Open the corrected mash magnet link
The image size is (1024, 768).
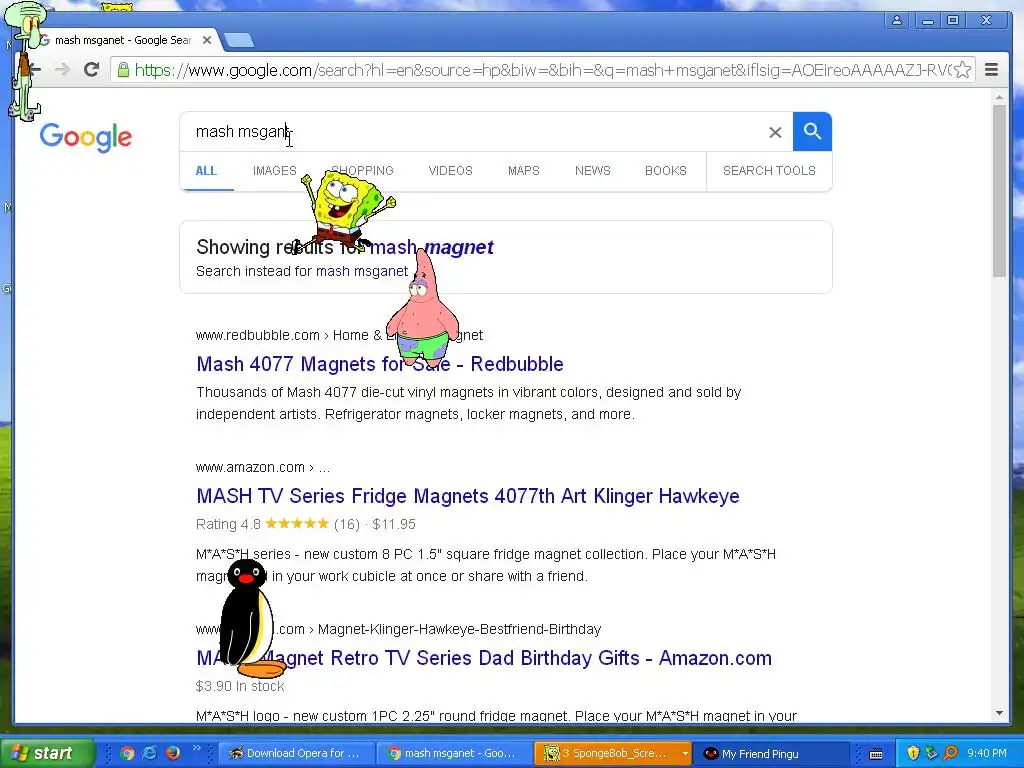coord(432,247)
